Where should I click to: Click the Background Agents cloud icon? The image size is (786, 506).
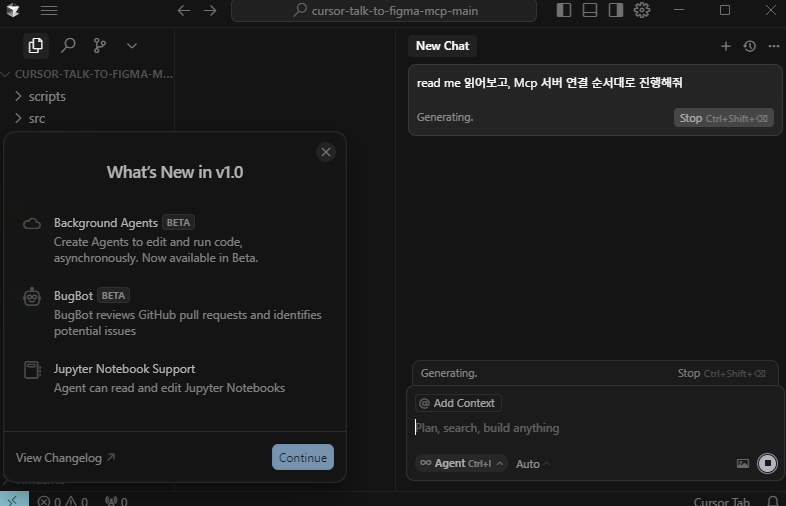pos(32,224)
